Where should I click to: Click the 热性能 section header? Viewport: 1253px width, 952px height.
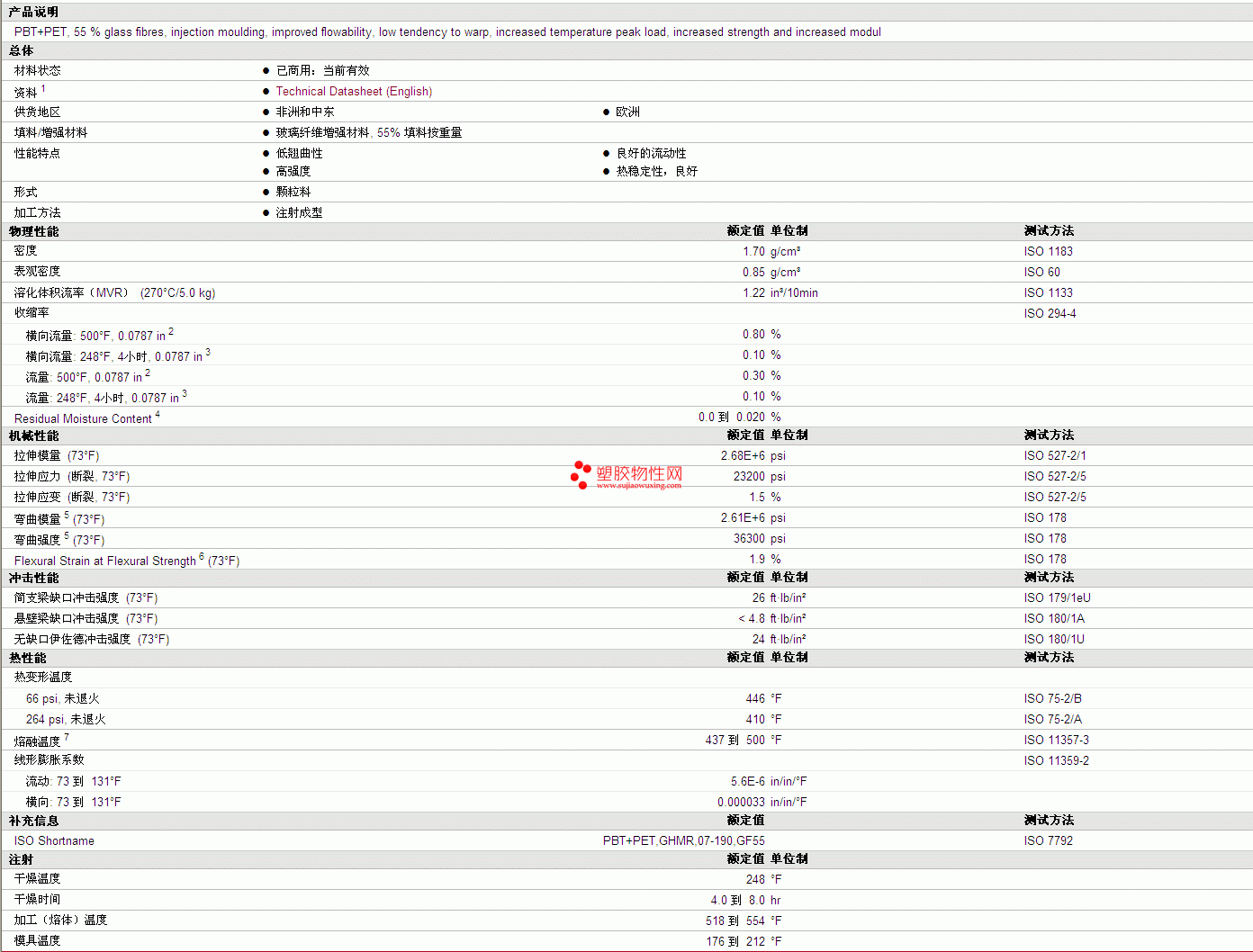pyautogui.click(x=28, y=658)
